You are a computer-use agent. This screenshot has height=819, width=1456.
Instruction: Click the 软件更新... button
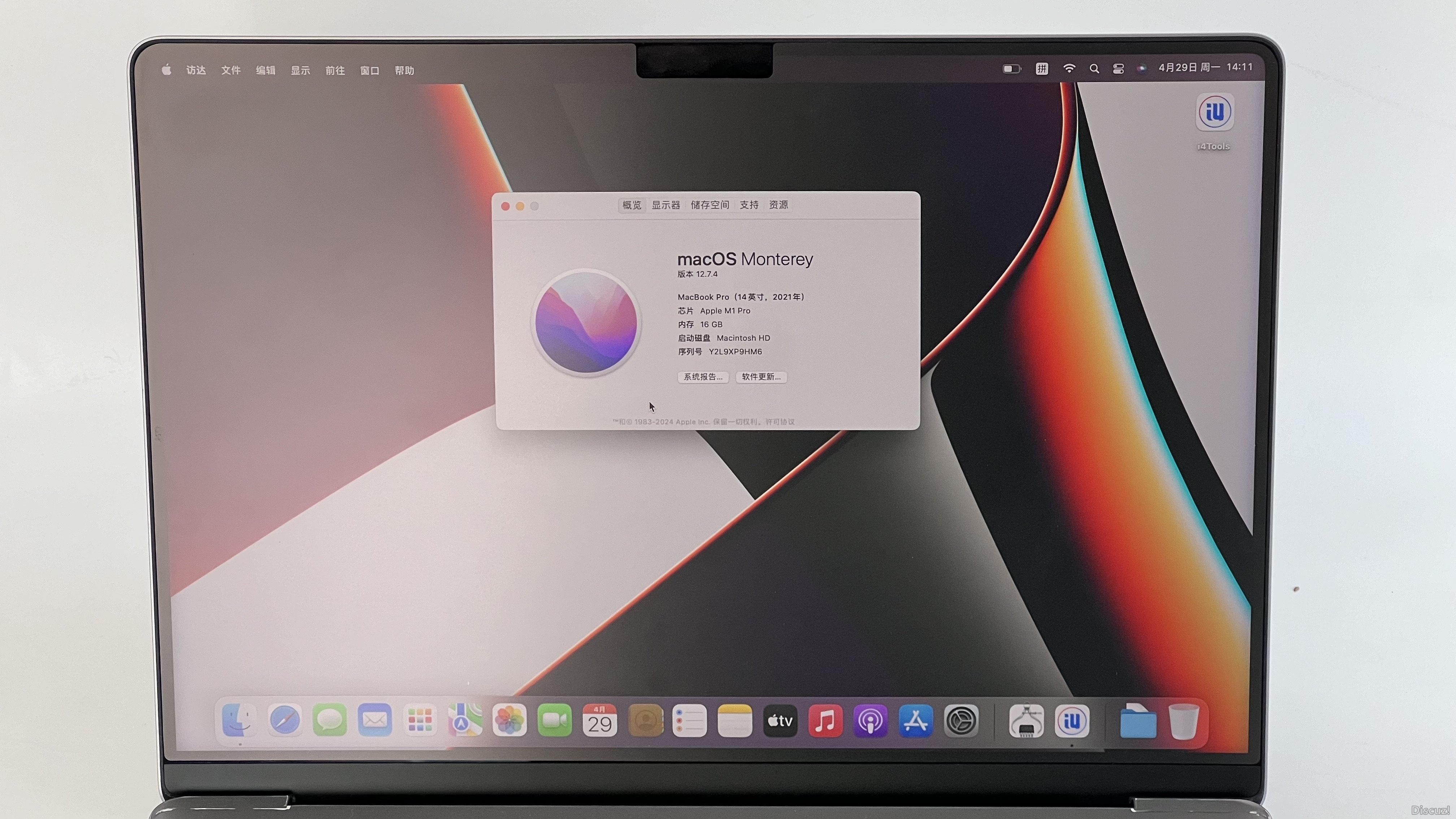pos(761,377)
